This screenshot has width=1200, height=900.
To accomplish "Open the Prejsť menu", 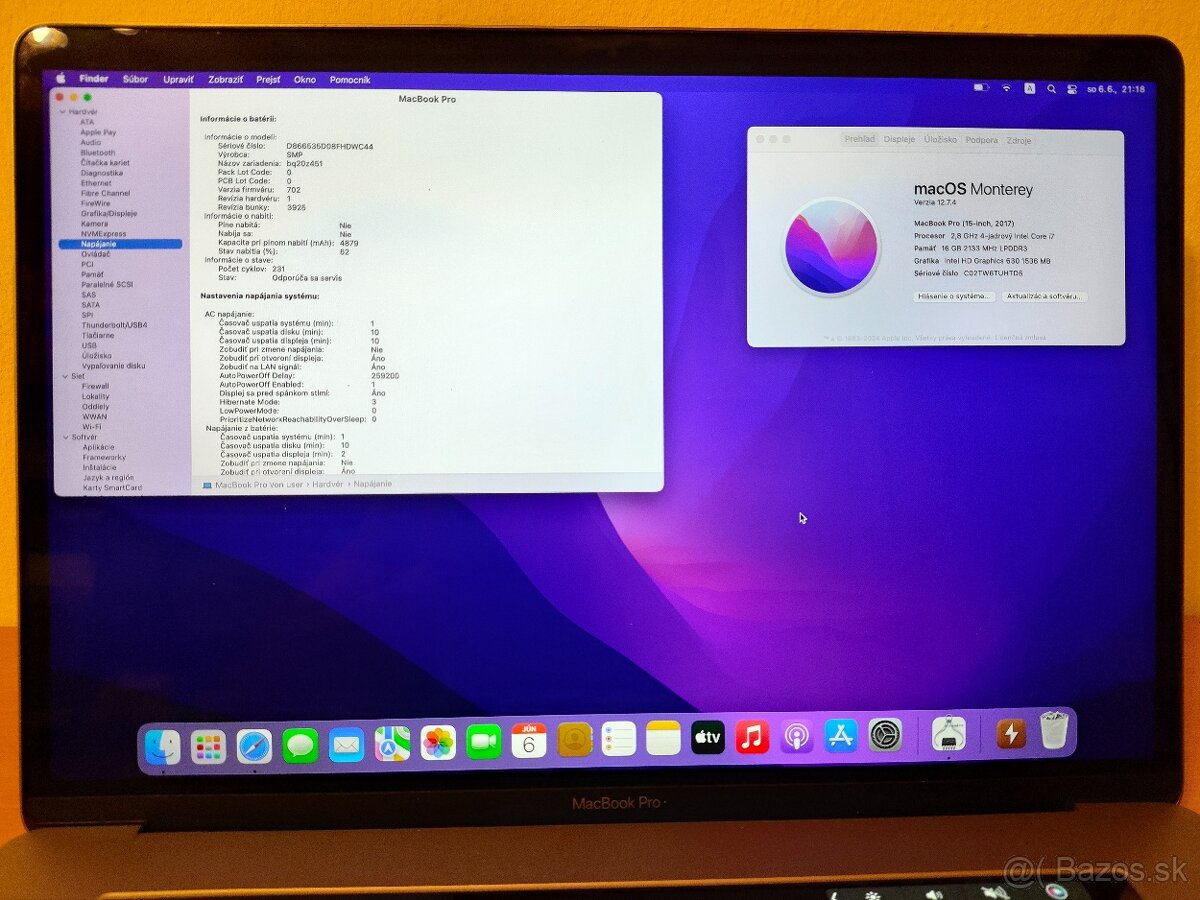I will pos(268,79).
